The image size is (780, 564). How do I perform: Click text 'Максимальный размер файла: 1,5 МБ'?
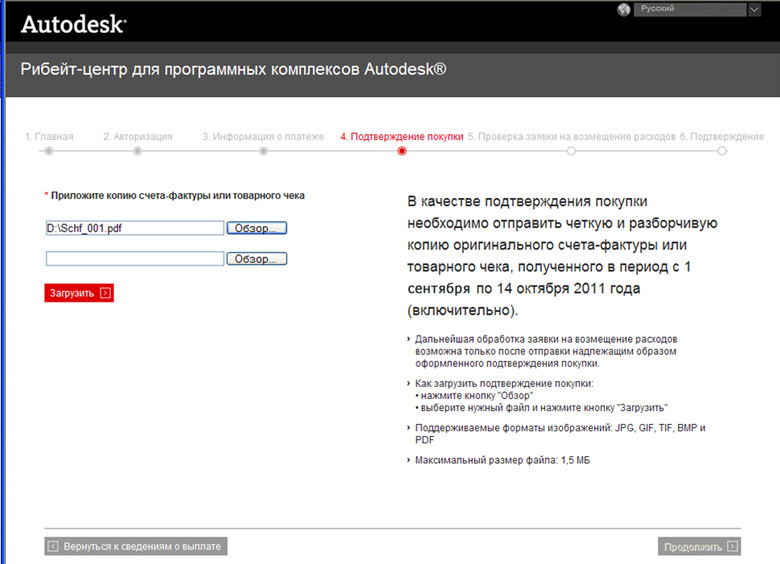tap(502, 460)
